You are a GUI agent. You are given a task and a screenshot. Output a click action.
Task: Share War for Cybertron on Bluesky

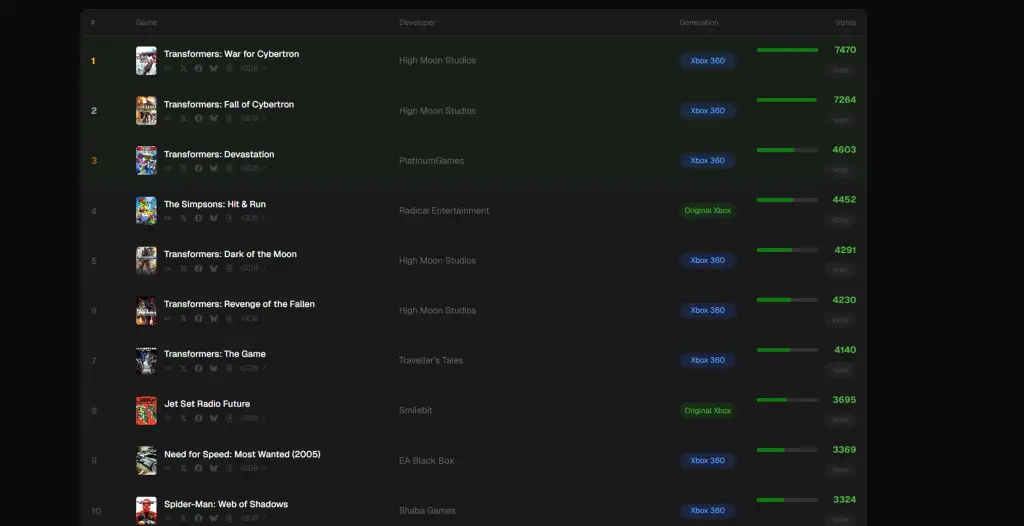click(214, 68)
